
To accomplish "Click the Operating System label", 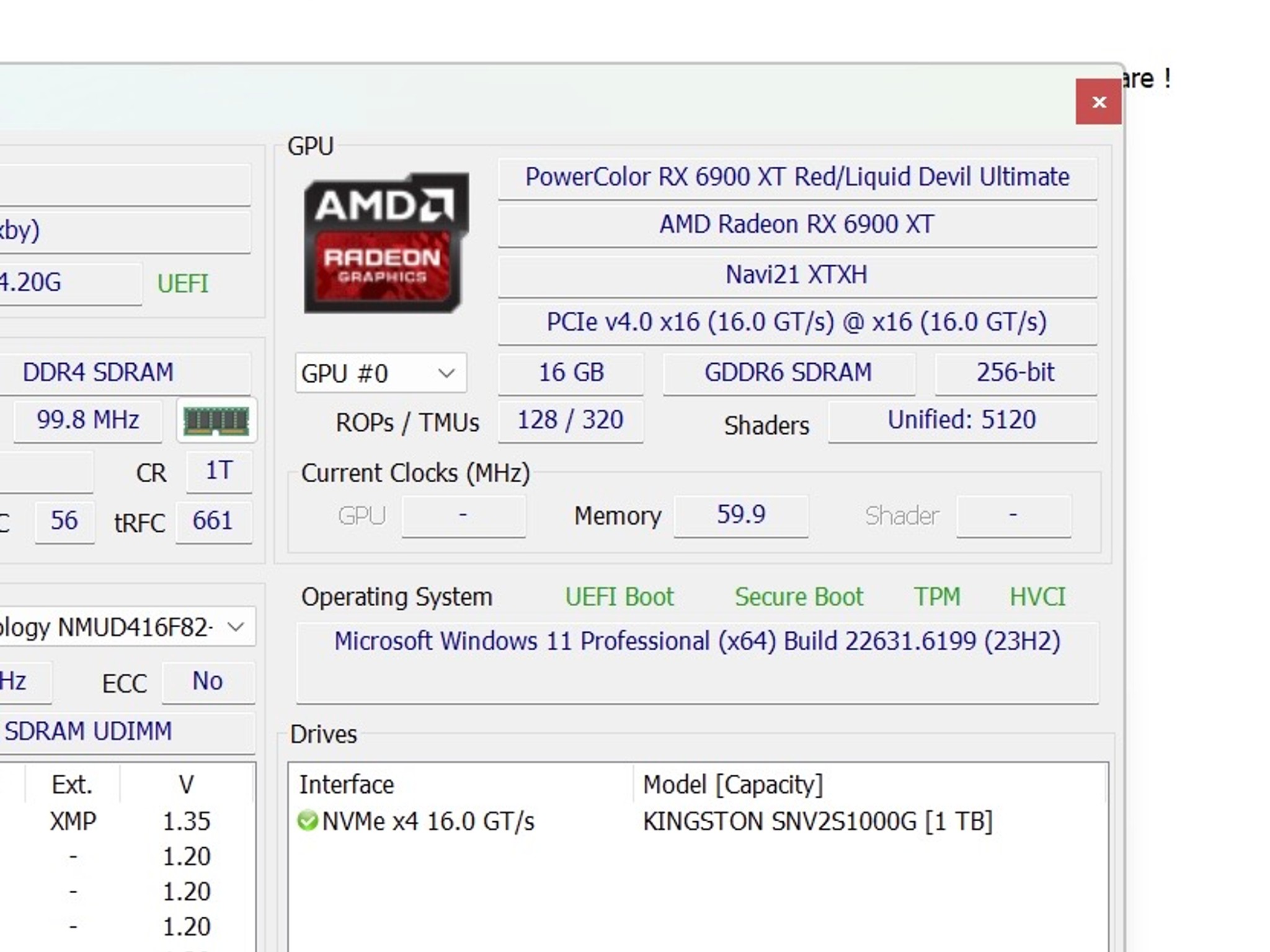I will coord(397,597).
